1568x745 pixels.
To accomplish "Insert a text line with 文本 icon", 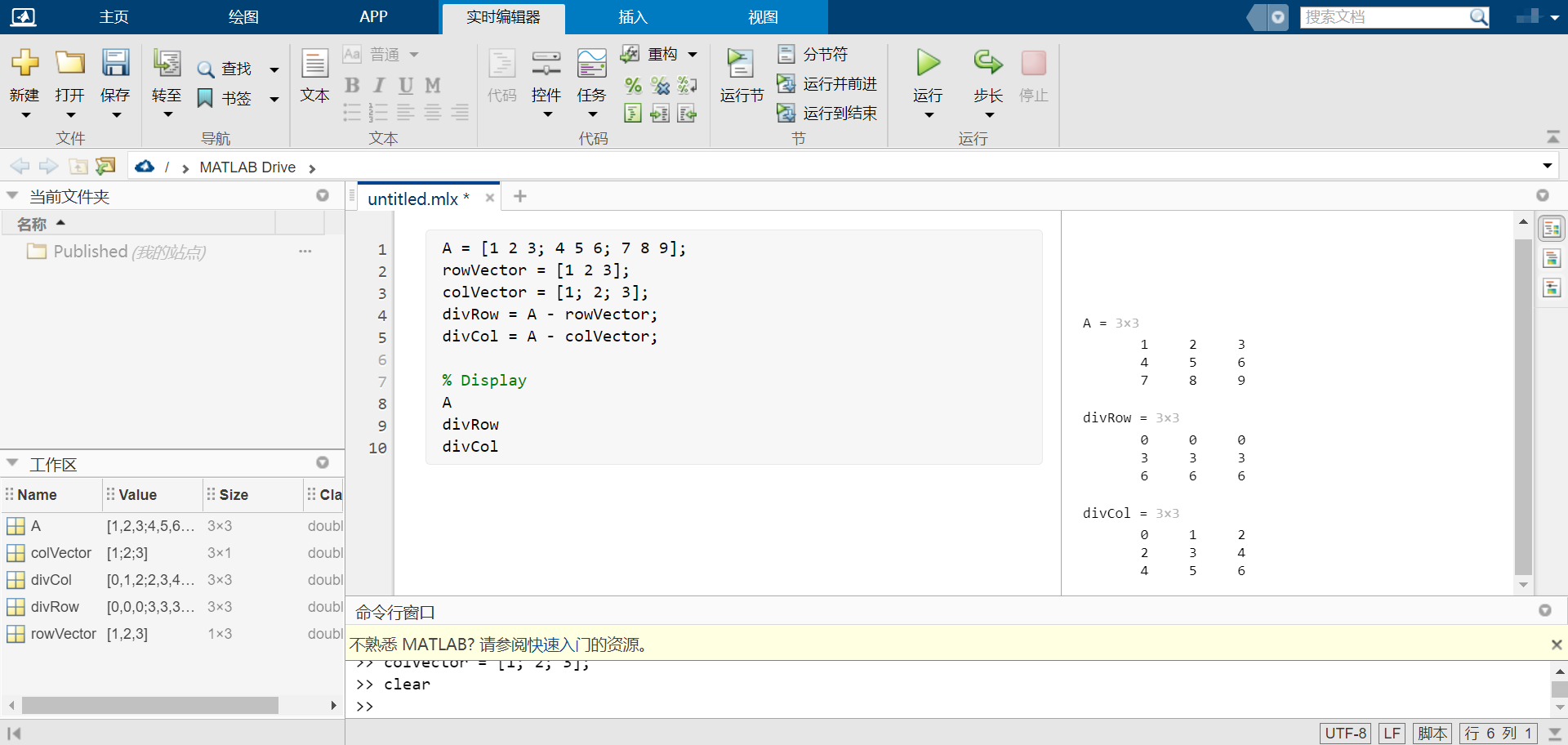I will 314,63.
